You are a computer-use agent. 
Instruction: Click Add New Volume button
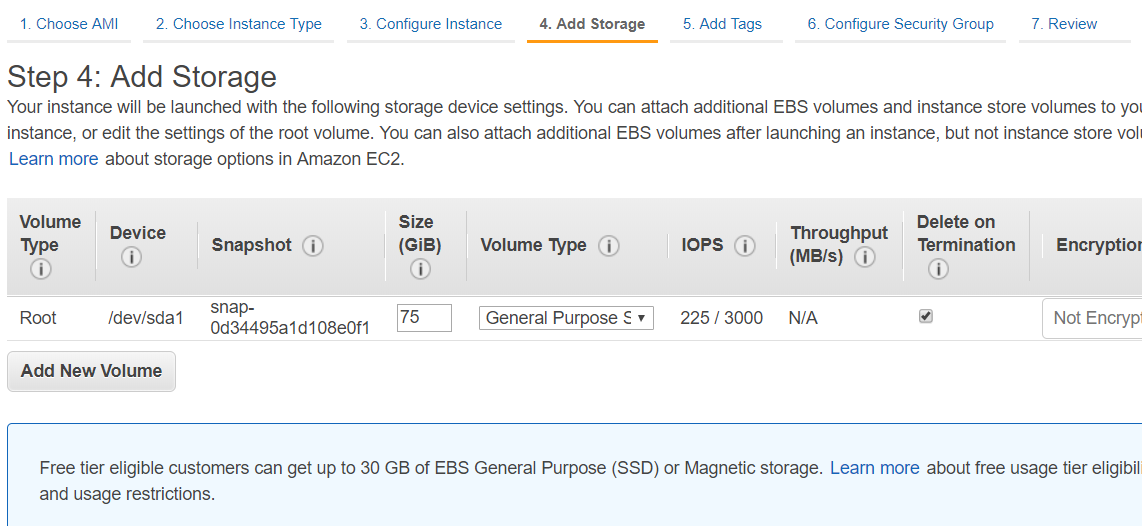coord(91,371)
